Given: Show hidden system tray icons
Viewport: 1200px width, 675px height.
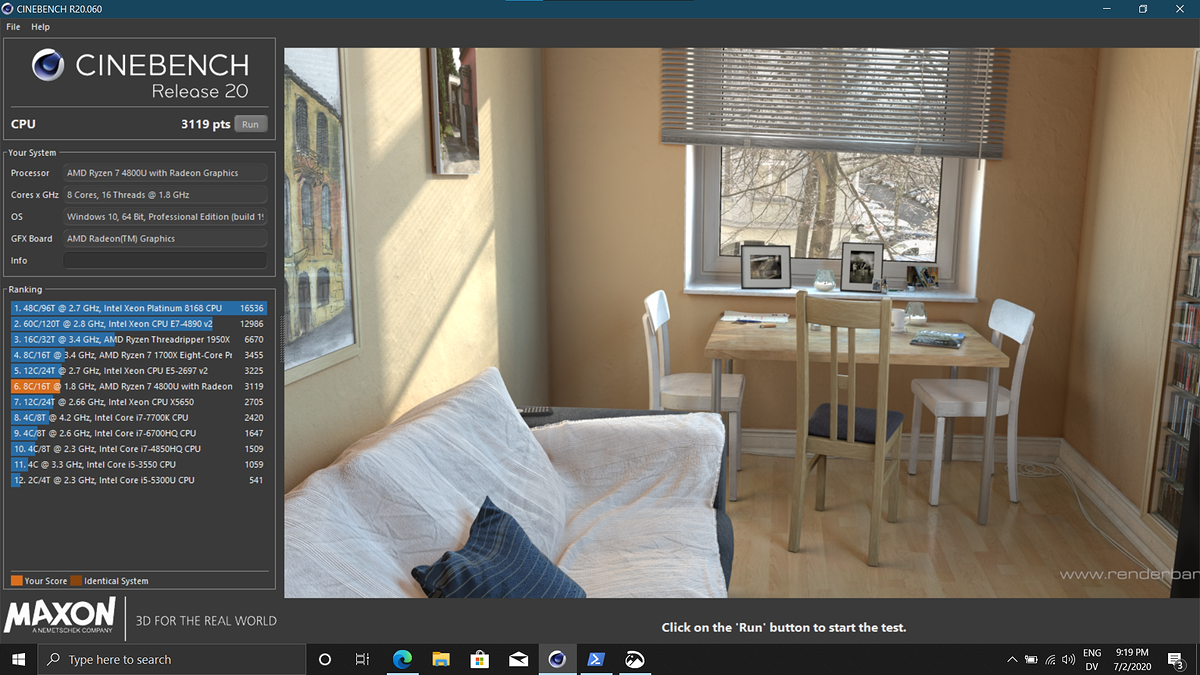Looking at the screenshot, I should pyautogui.click(x=1012, y=660).
